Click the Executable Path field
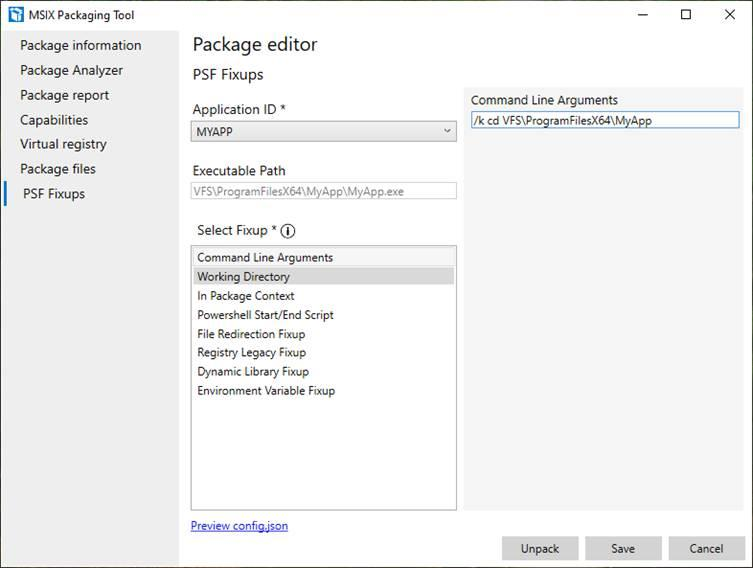Screen dimensions: 753x568 pyautogui.click(x=324, y=191)
